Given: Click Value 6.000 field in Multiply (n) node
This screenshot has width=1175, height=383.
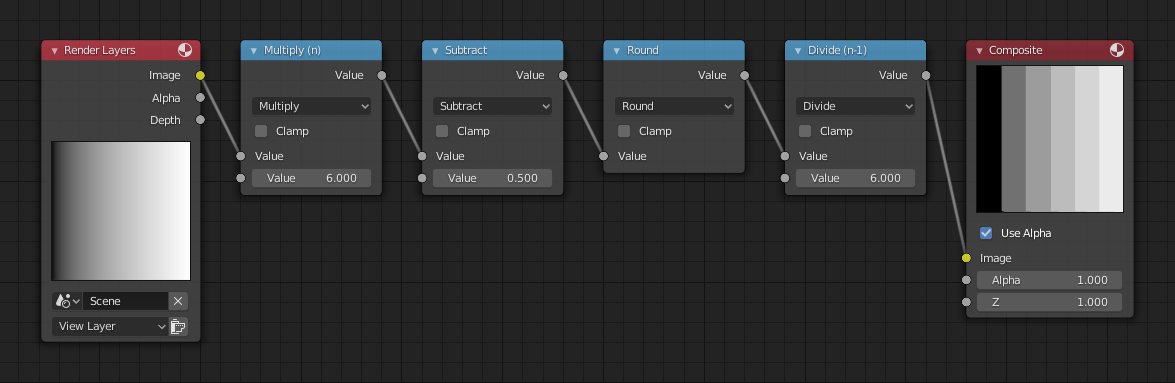Looking at the screenshot, I should 311,178.
